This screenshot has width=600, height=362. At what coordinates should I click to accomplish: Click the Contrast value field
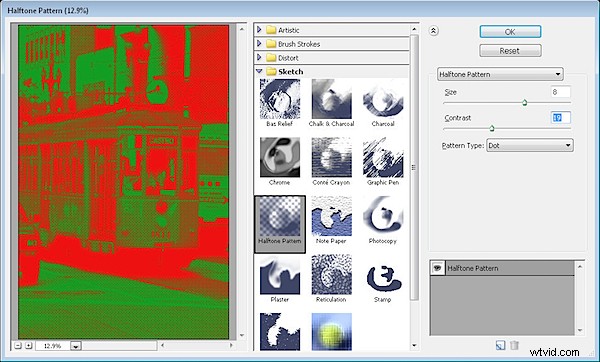coord(560,117)
